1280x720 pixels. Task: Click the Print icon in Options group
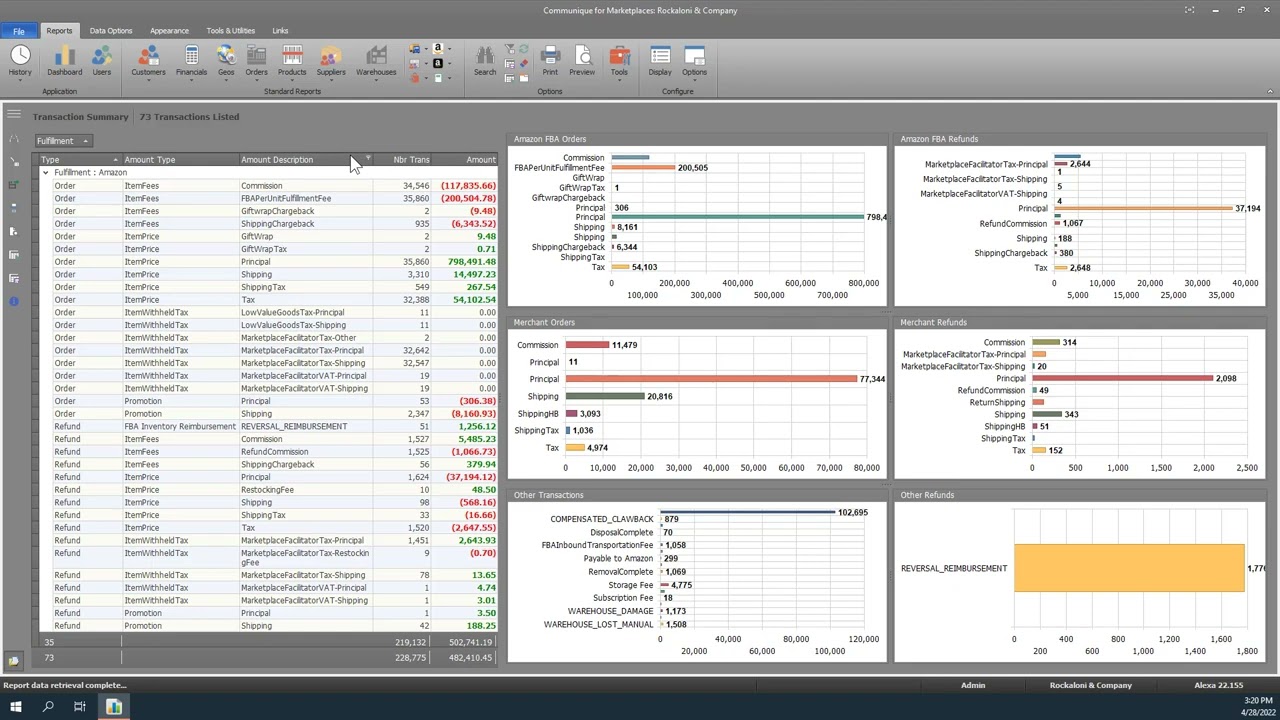point(550,60)
